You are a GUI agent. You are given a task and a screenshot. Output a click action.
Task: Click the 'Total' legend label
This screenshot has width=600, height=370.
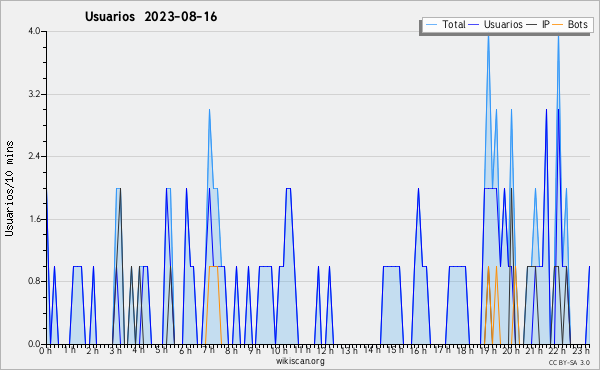[x=454, y=24]
